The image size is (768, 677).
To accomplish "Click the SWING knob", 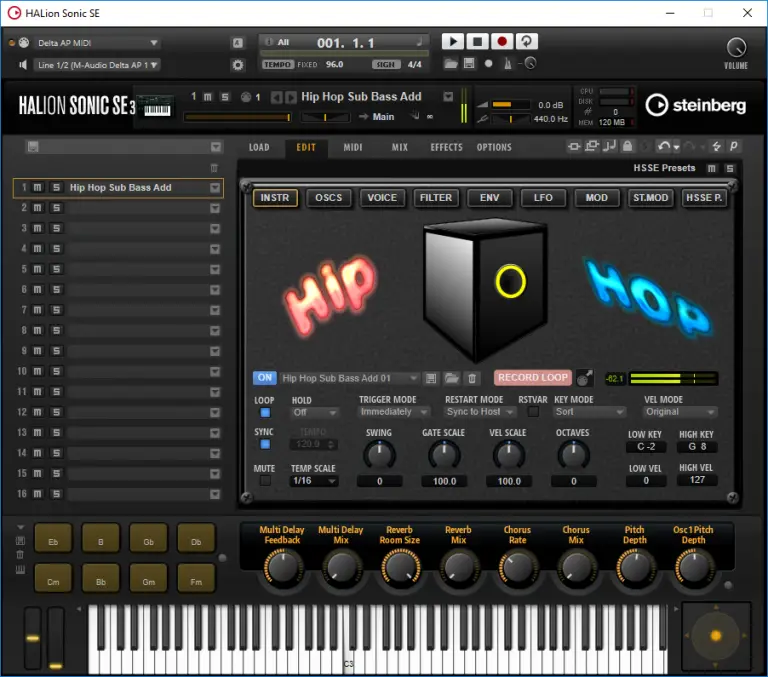I will tap(379, 455).
